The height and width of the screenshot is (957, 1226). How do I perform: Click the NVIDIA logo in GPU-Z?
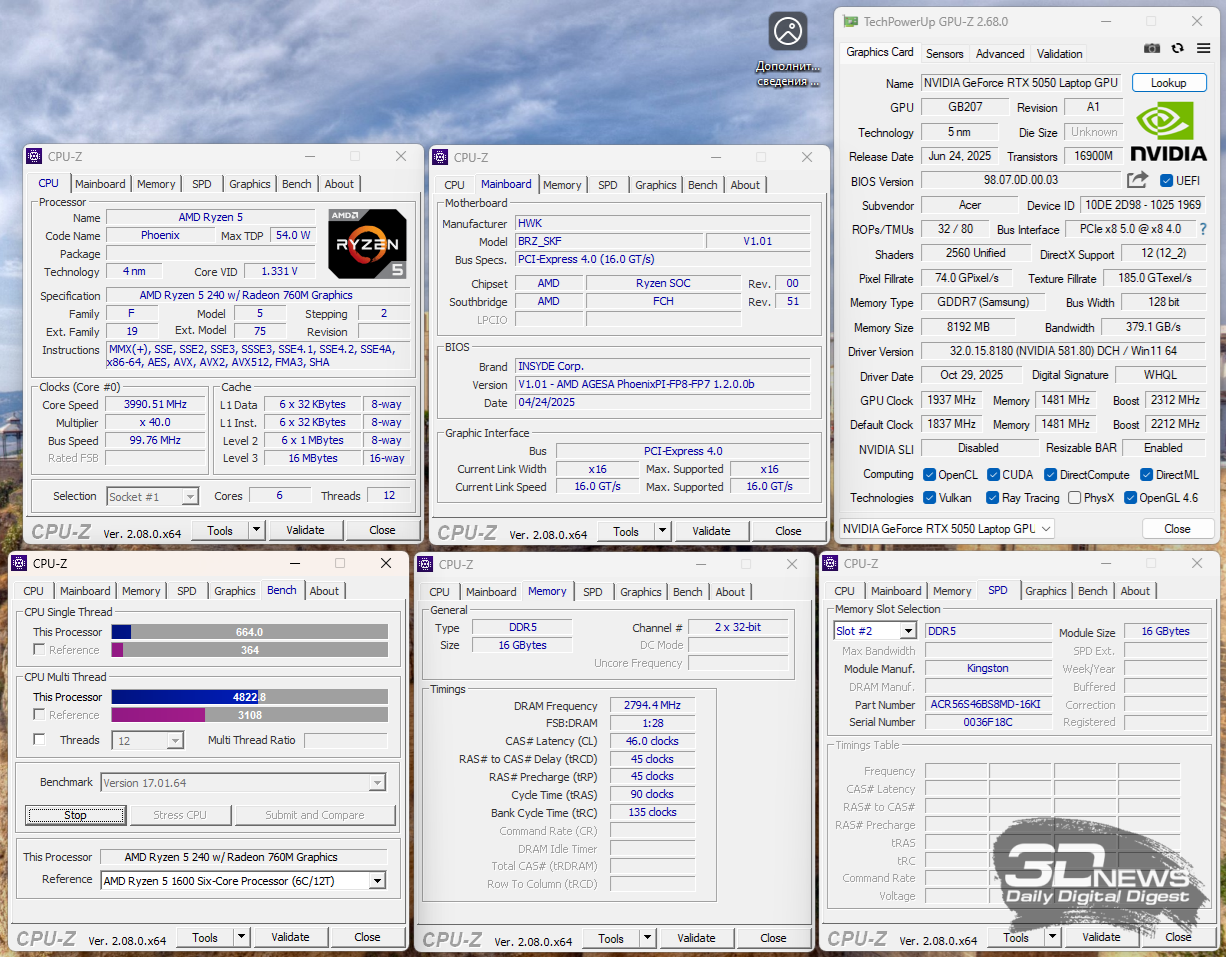tap(1167, 131)
